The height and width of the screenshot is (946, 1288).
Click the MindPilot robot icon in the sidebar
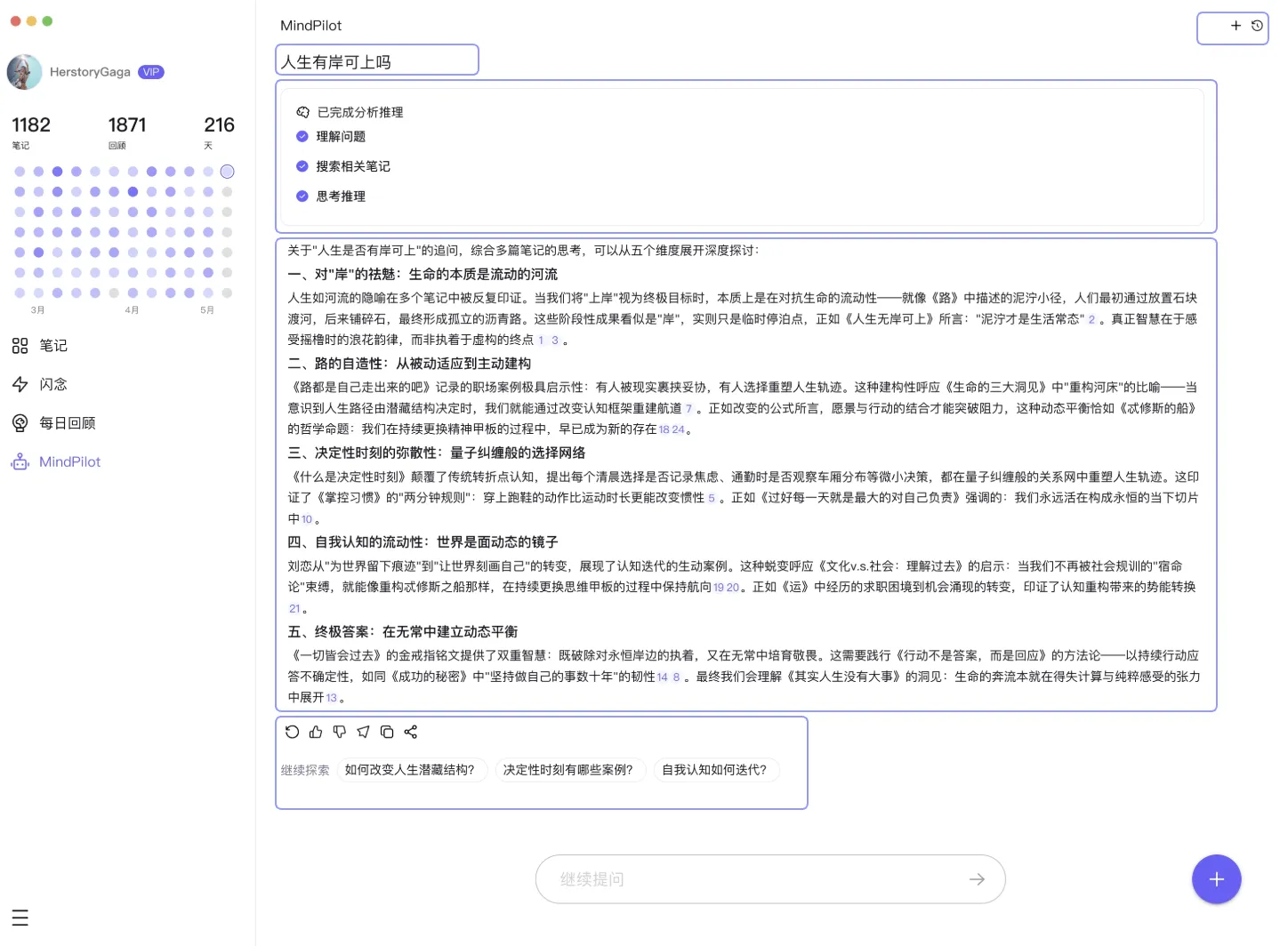[20, 462]
